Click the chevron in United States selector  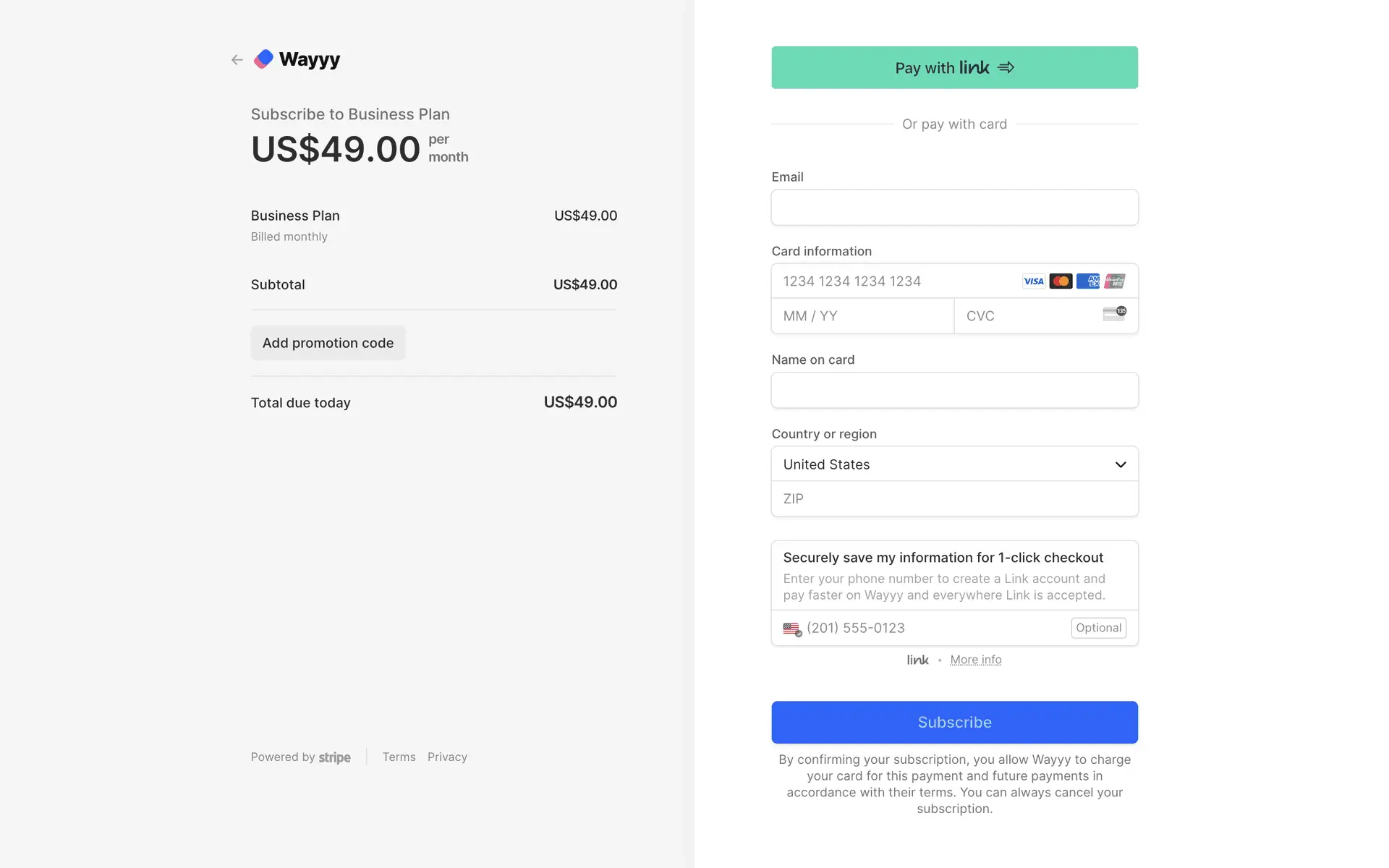[1121, 464]
